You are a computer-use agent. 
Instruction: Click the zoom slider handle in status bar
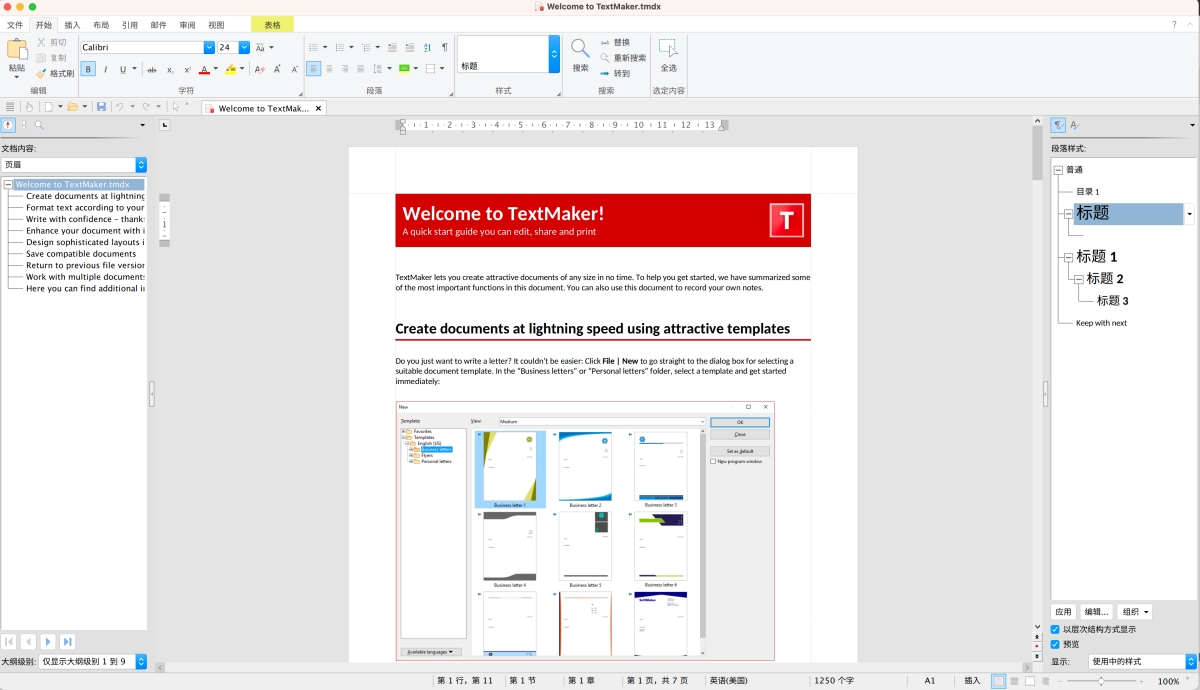coord(1101,681)
